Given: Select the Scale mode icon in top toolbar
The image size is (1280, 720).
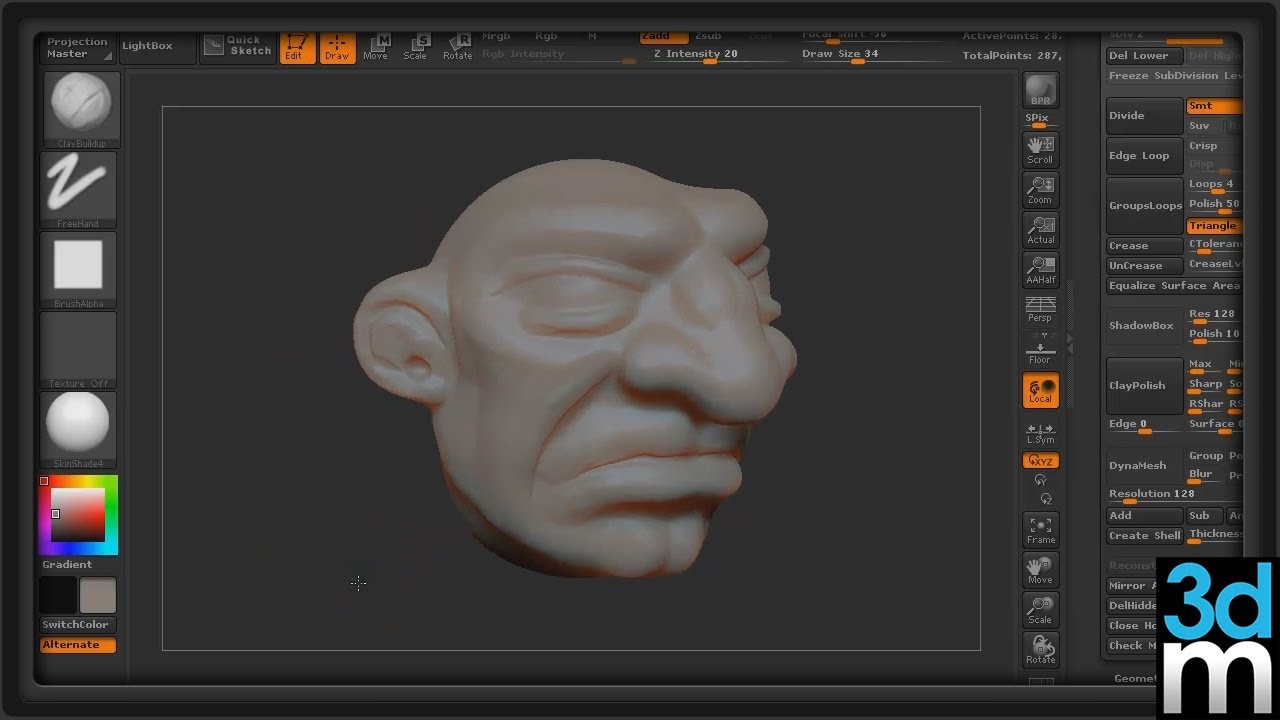Looking at the screenshot, I should tap(416, 46).
